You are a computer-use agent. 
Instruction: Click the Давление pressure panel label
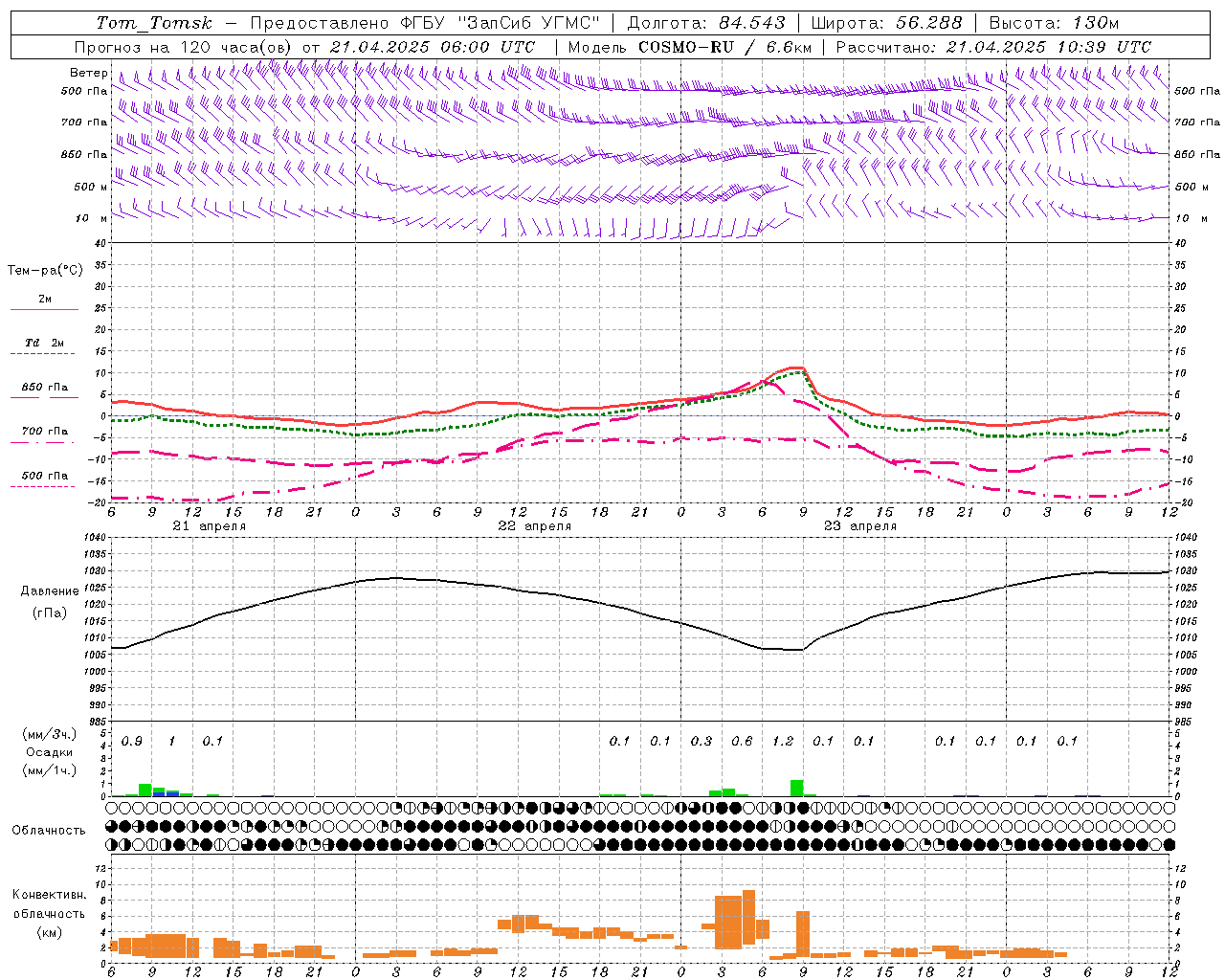pyautogui.click(x=51, y=591)
